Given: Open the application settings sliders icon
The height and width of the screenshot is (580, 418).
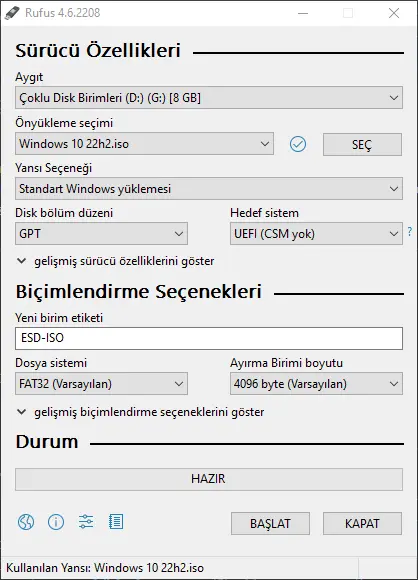Looking at the screenshot, I should click(86, 522).
